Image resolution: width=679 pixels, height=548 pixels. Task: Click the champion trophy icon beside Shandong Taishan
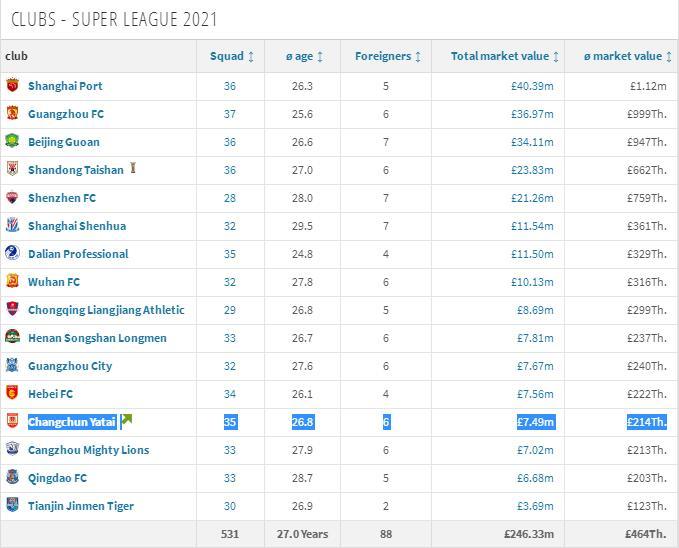[133, 168]
